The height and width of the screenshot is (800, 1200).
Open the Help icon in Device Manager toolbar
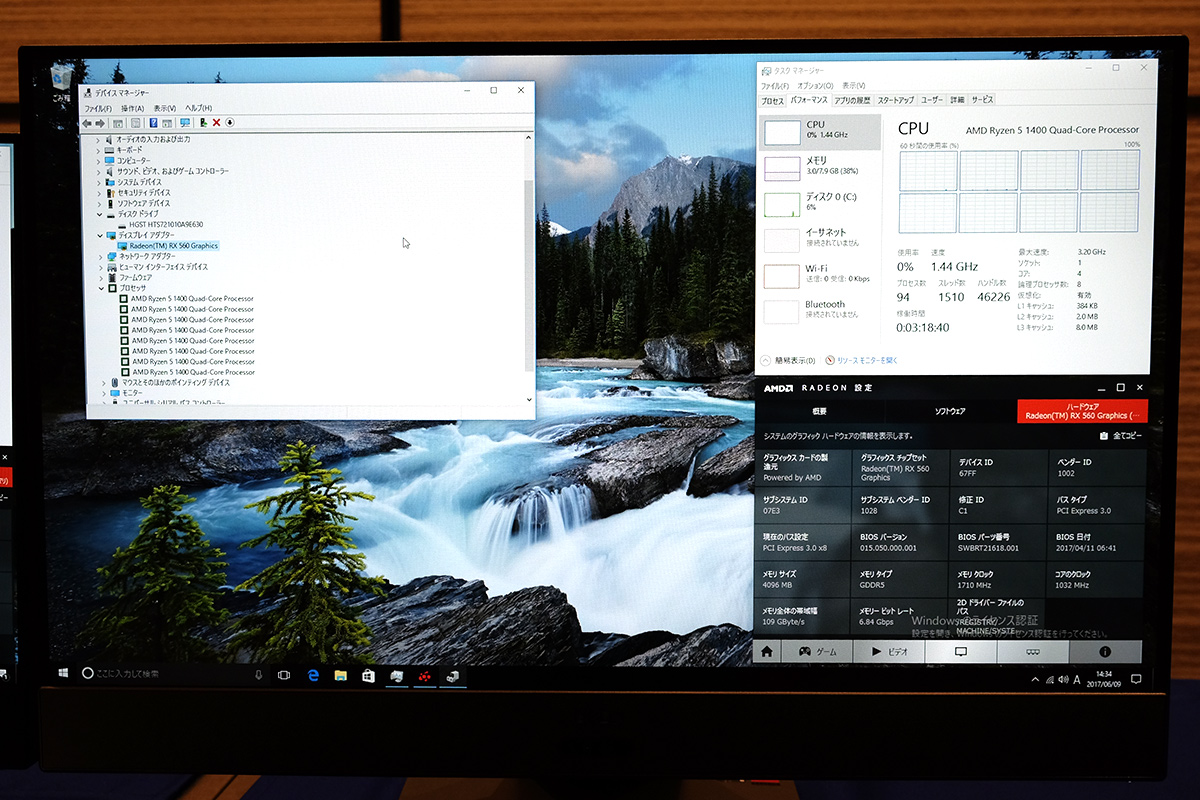click(153, 122)
